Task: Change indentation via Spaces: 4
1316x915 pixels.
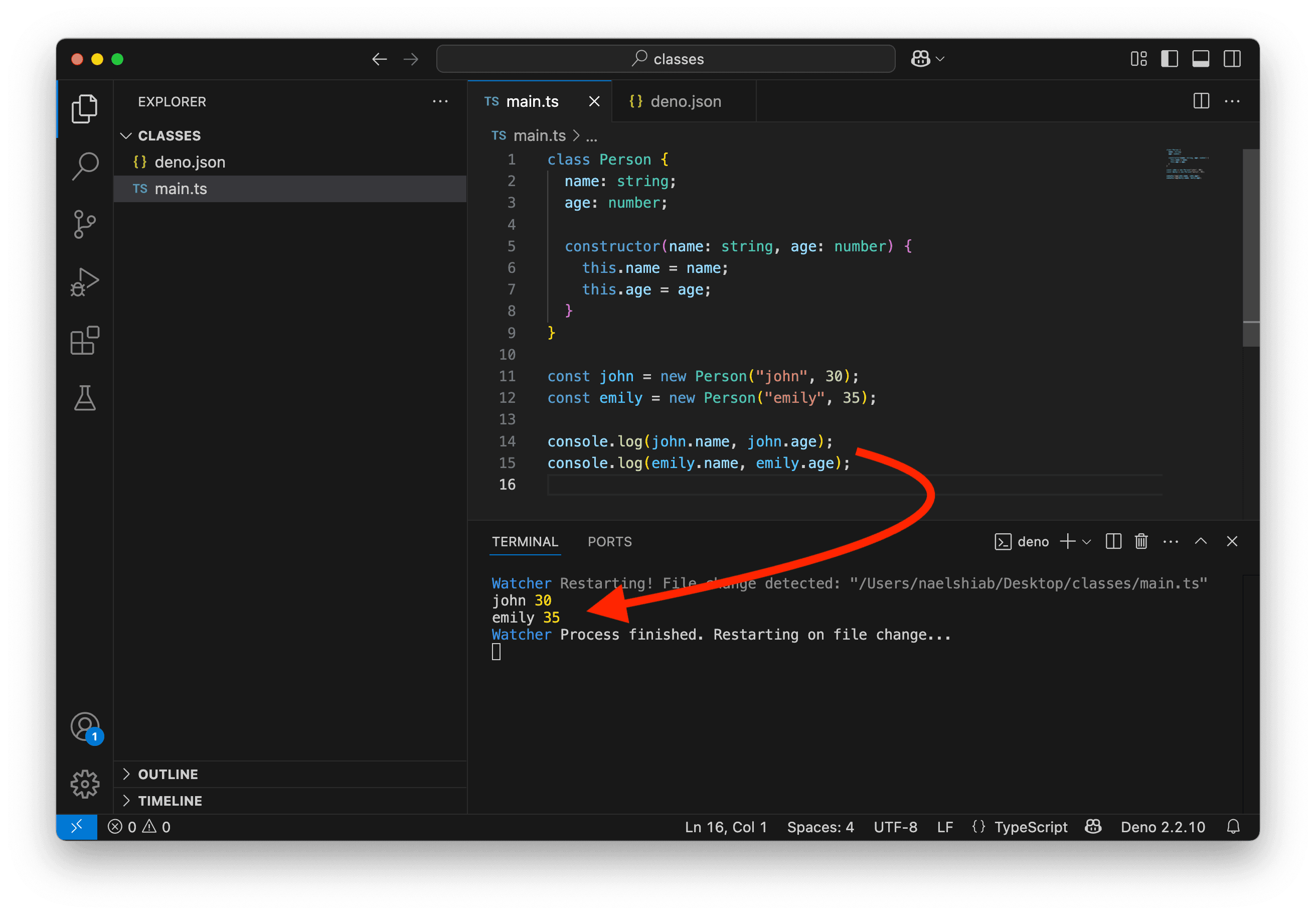Action: click(820, 826)
